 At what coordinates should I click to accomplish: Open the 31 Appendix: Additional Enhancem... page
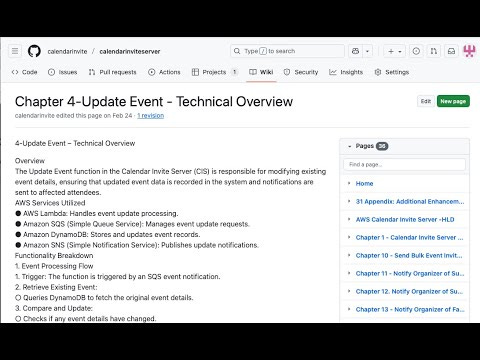410,201
